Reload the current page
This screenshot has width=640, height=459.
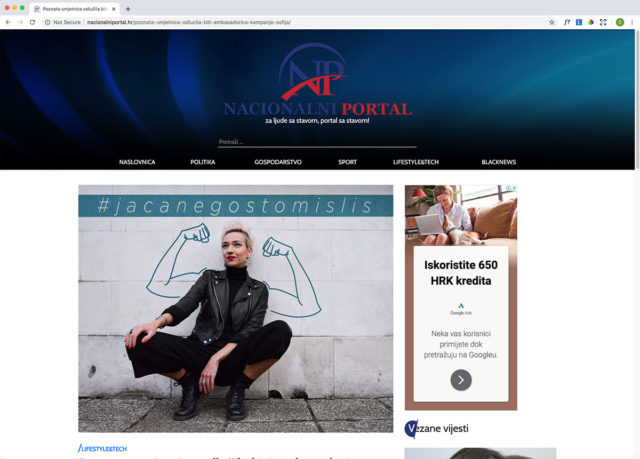(x=32, y=22)
